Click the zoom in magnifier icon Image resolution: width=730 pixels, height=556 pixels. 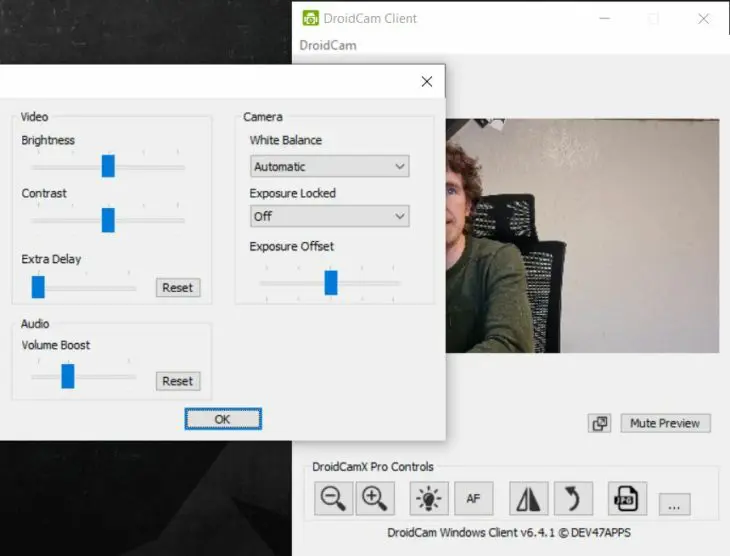click(375, 498)
